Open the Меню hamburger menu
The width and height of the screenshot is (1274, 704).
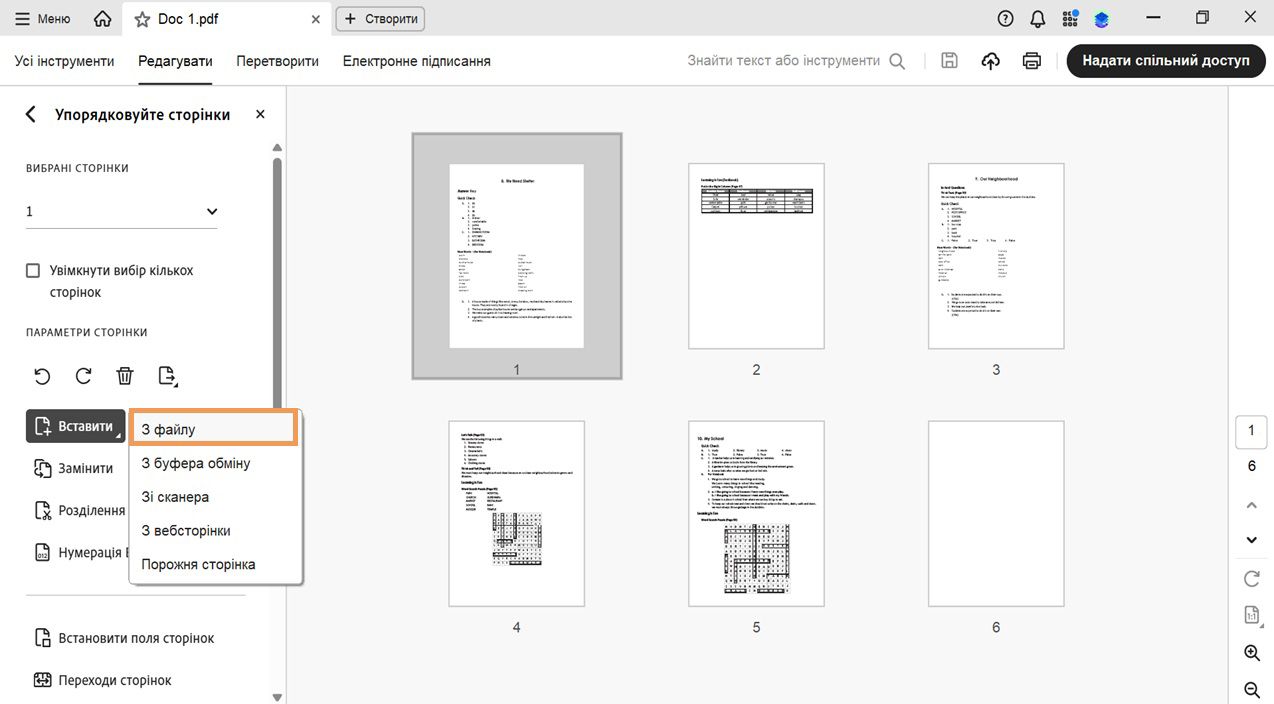(x=42, y=18)
